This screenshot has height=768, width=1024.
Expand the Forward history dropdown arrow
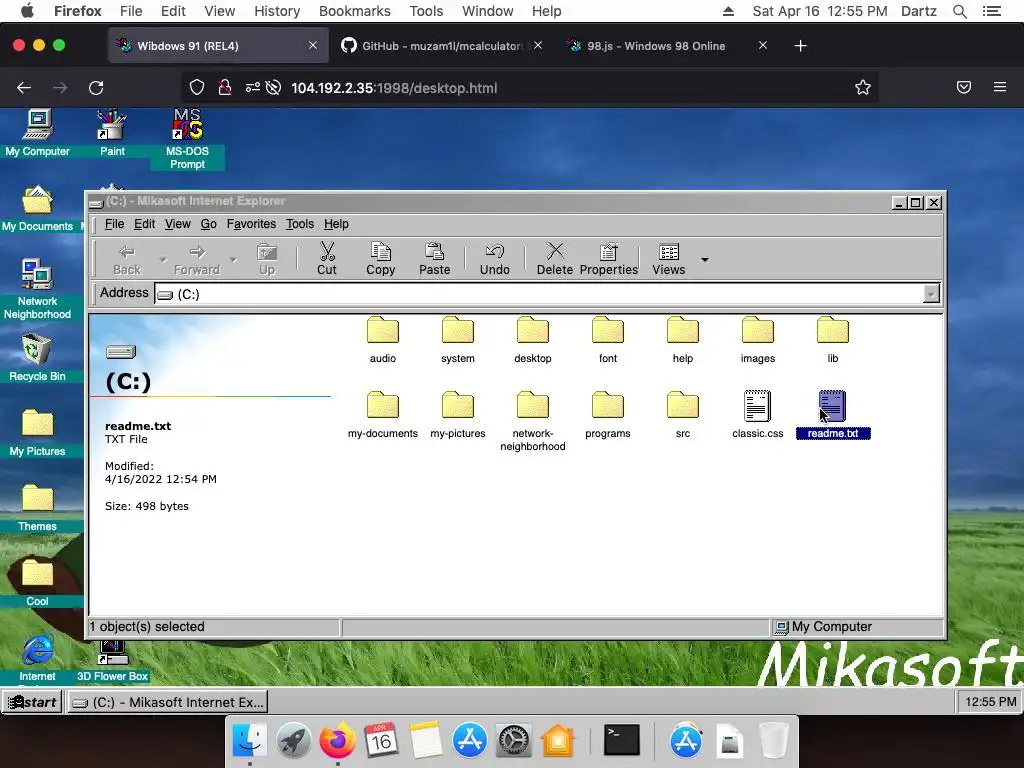coord(233,259)
